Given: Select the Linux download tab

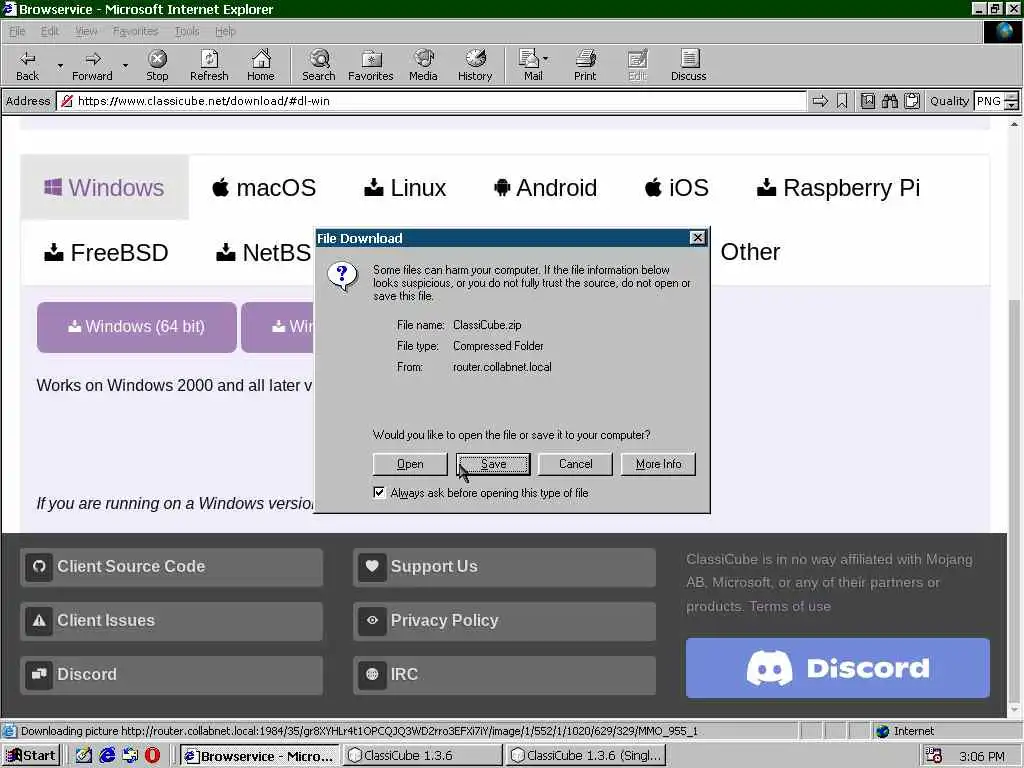Looking at the screenshot, I should pyautogui.click(x=405, y=187).
